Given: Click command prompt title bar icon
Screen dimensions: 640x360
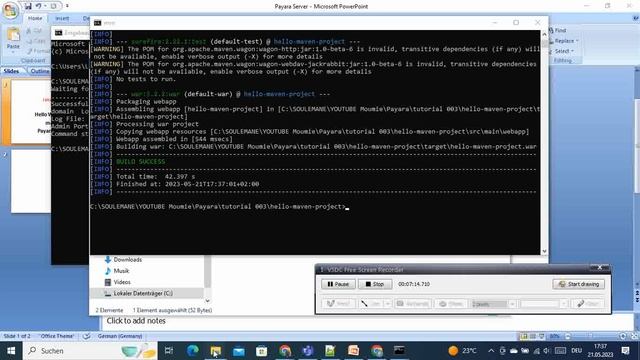Looking at the screenshot, I should click(98, 23).
